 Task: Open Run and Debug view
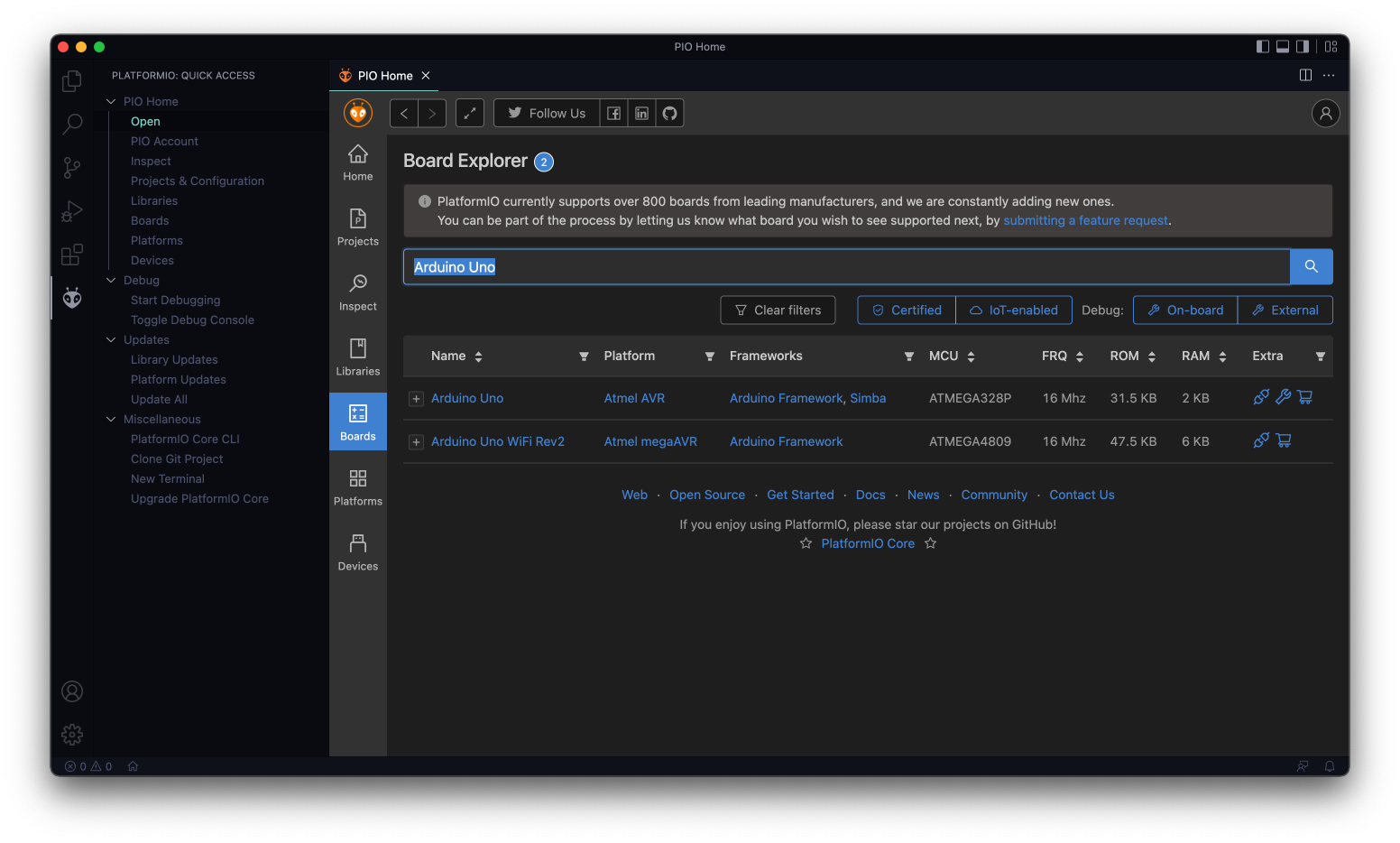72,211
